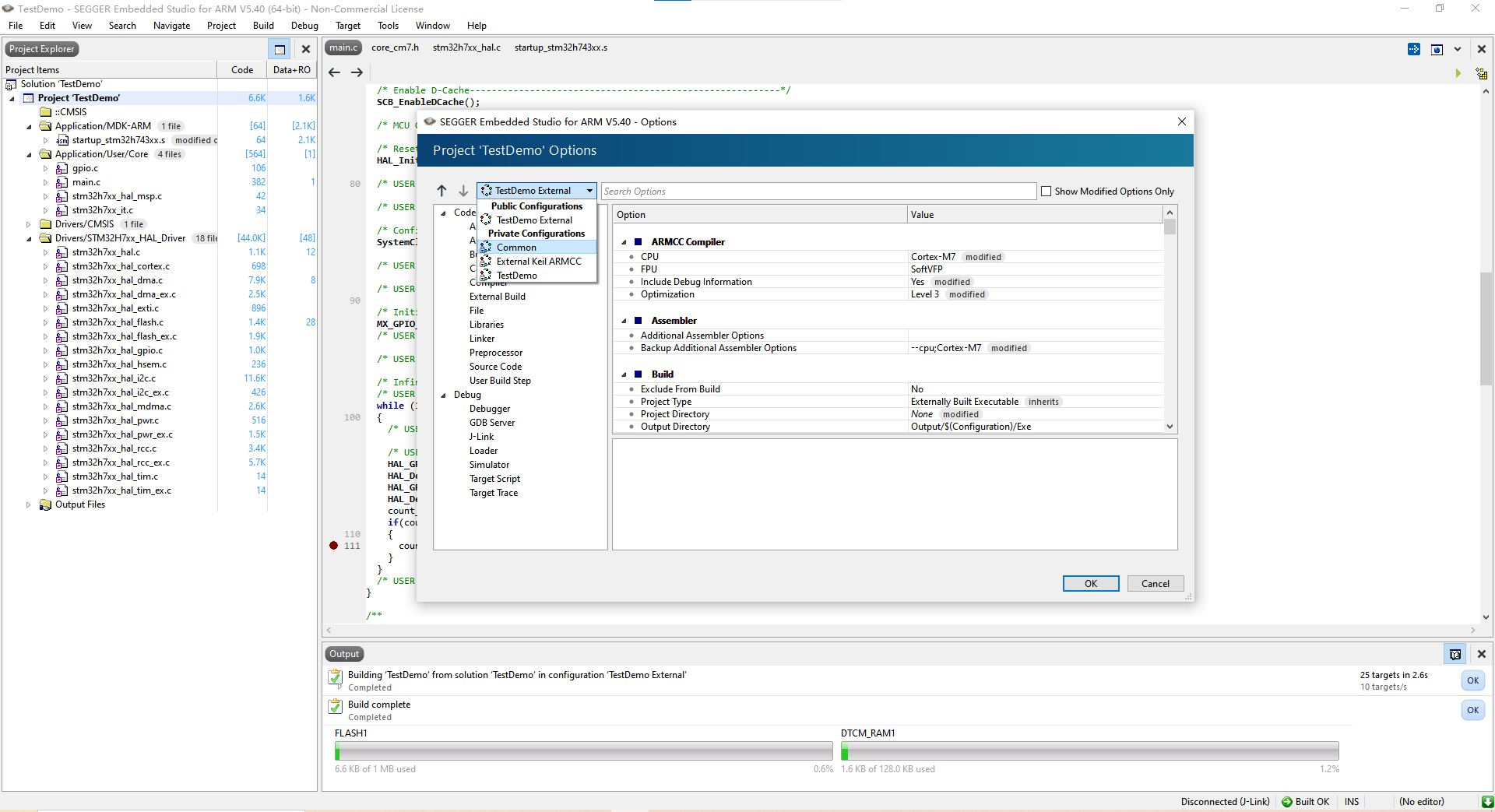Click the editor bookmark window icon
The image size is (1495, 812).
(1437, 49)
